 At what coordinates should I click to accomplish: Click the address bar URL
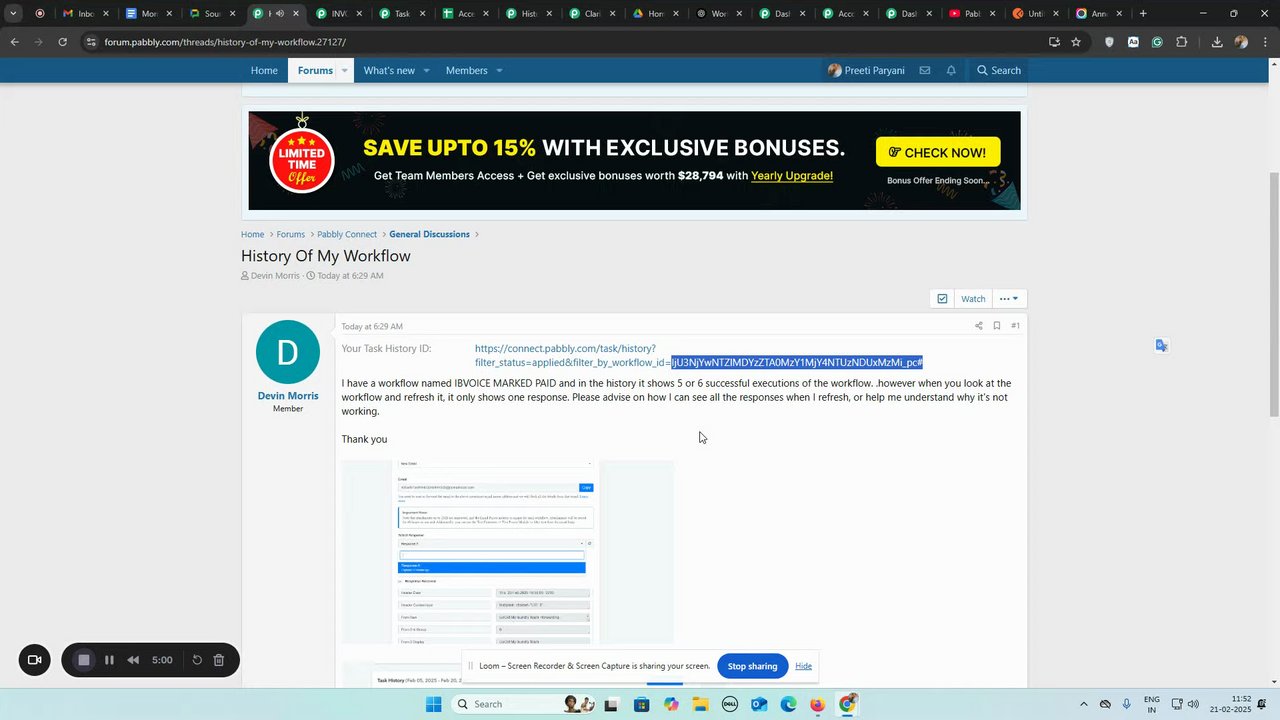pos(225,42)
